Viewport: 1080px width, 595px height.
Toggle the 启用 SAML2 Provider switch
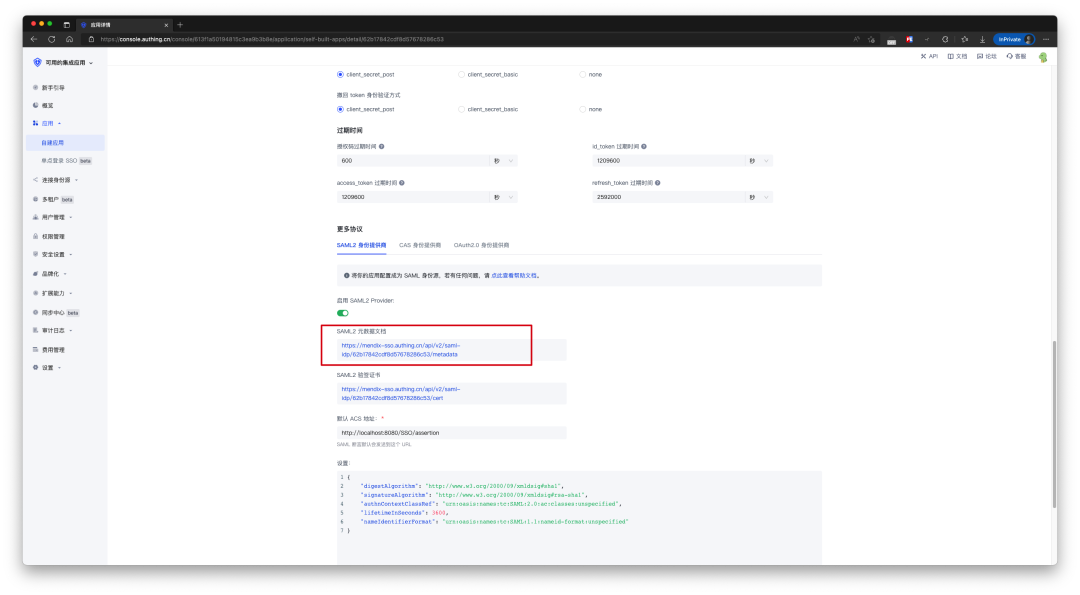coord(342,313)
